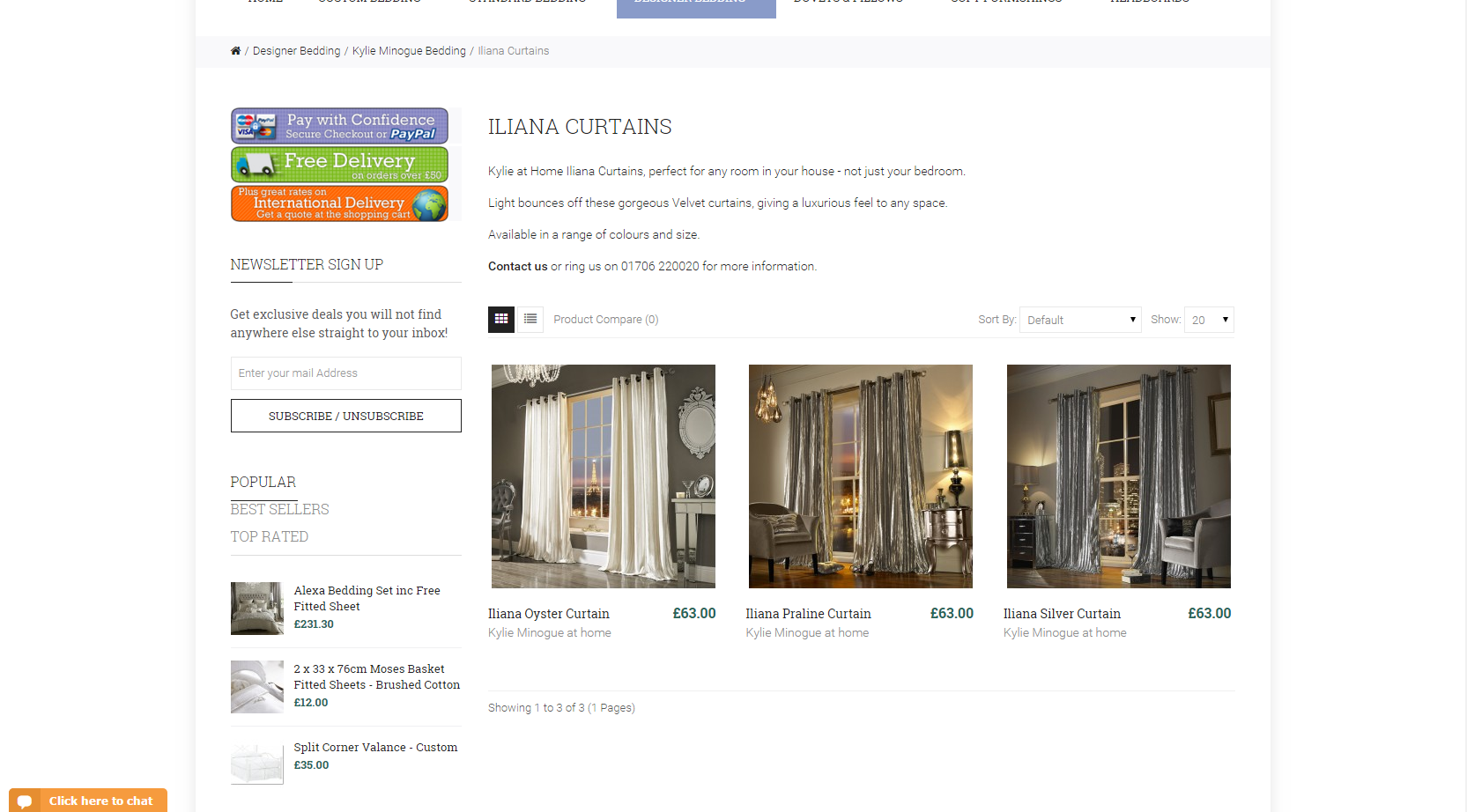Image resolution: width=1467 pixels, height=812 pixels.
Task: Click the Click here to chat button
Action: (88, 801)
